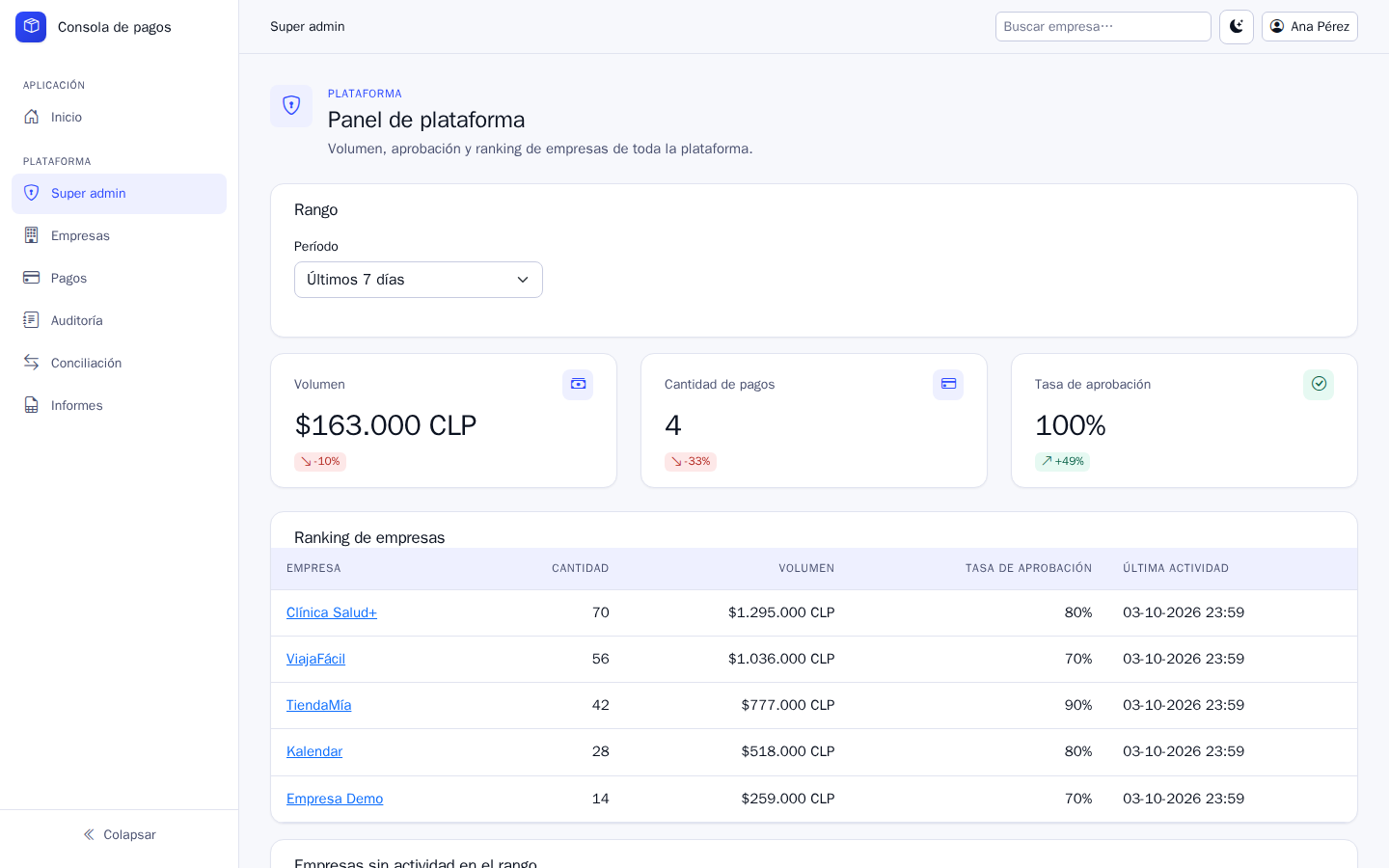Viewport: 1389px width, 868px height.
Task: Go to Inicio in the sidebar
Action: click(119, 117)
